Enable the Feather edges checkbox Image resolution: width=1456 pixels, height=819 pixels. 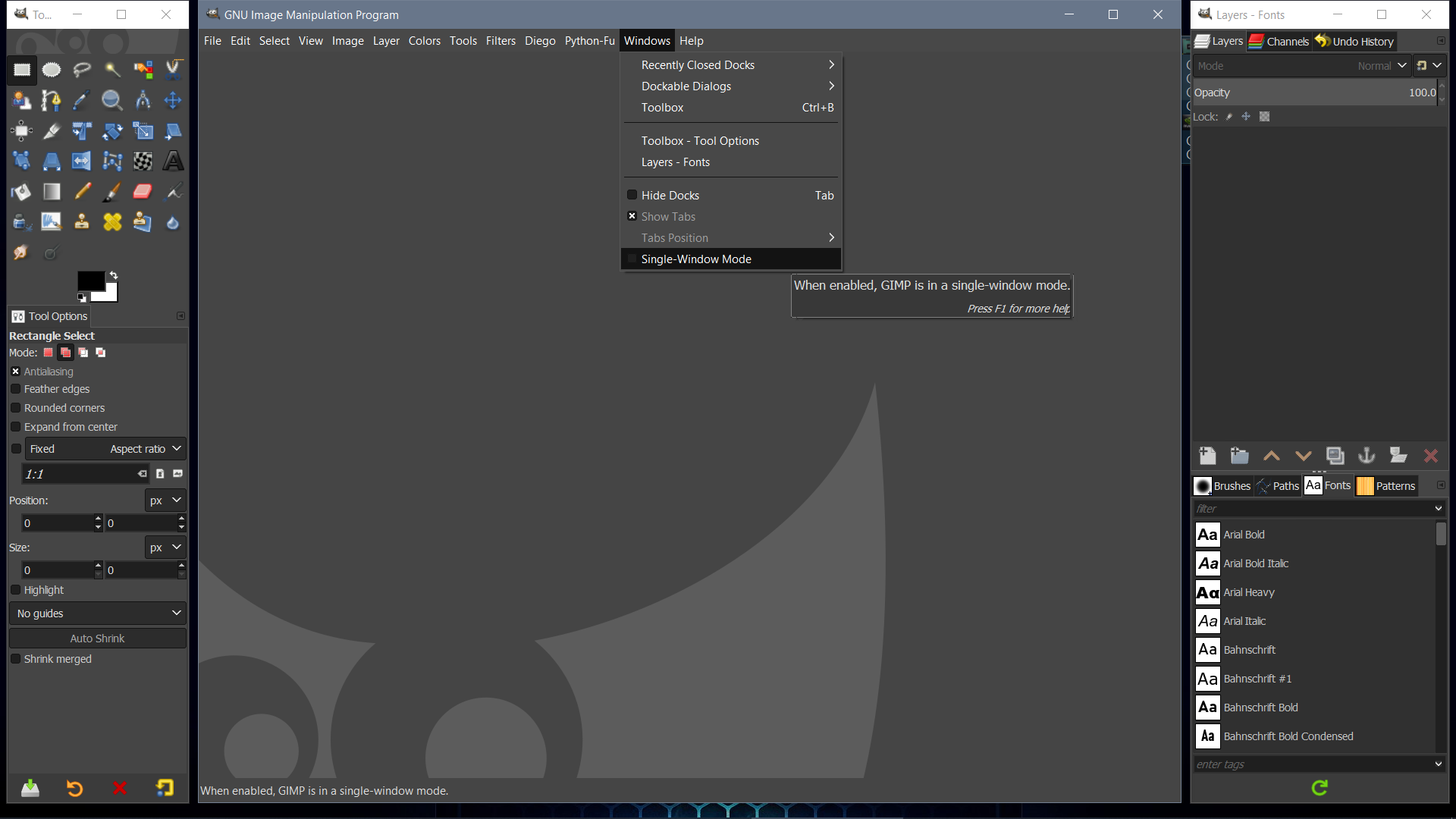coord(15,389)
